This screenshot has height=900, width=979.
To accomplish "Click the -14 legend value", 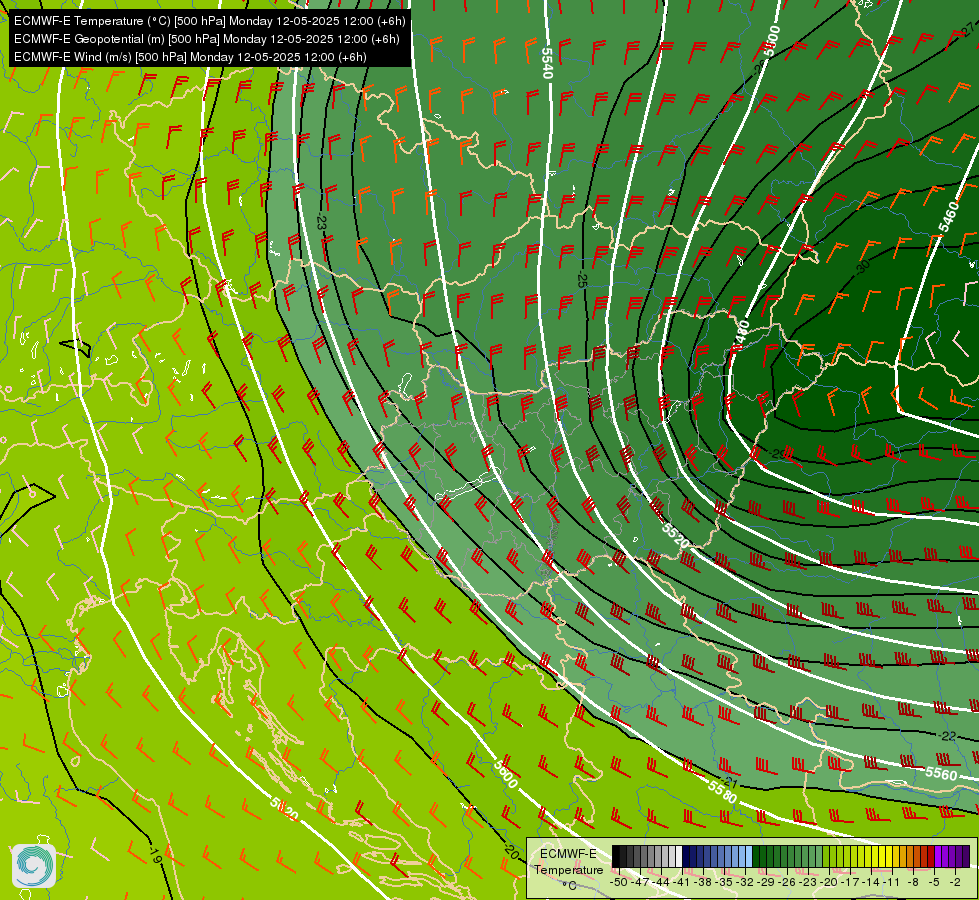I will (x=871, y=882).
